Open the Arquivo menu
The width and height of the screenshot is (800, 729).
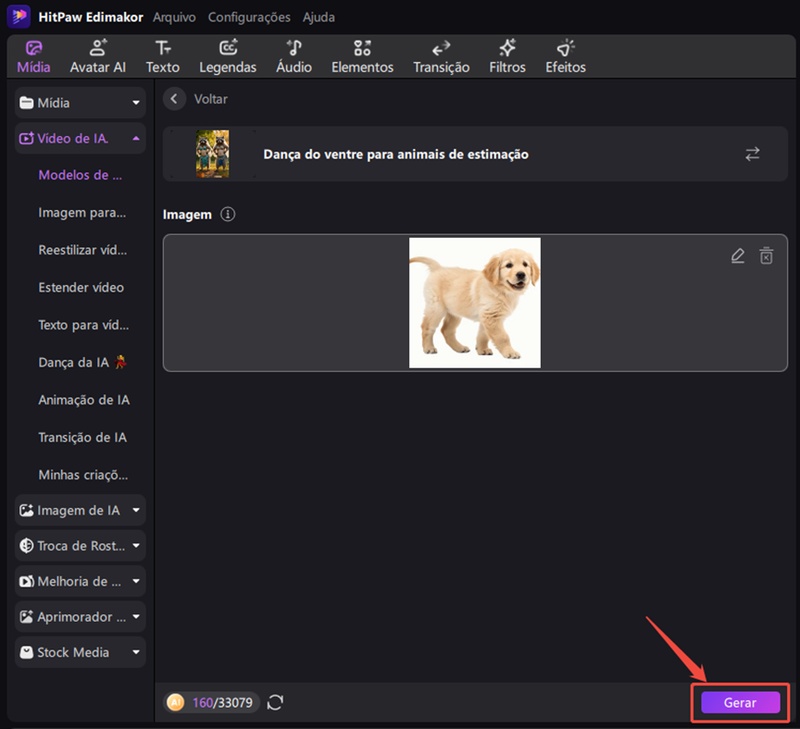coord(174,17)
